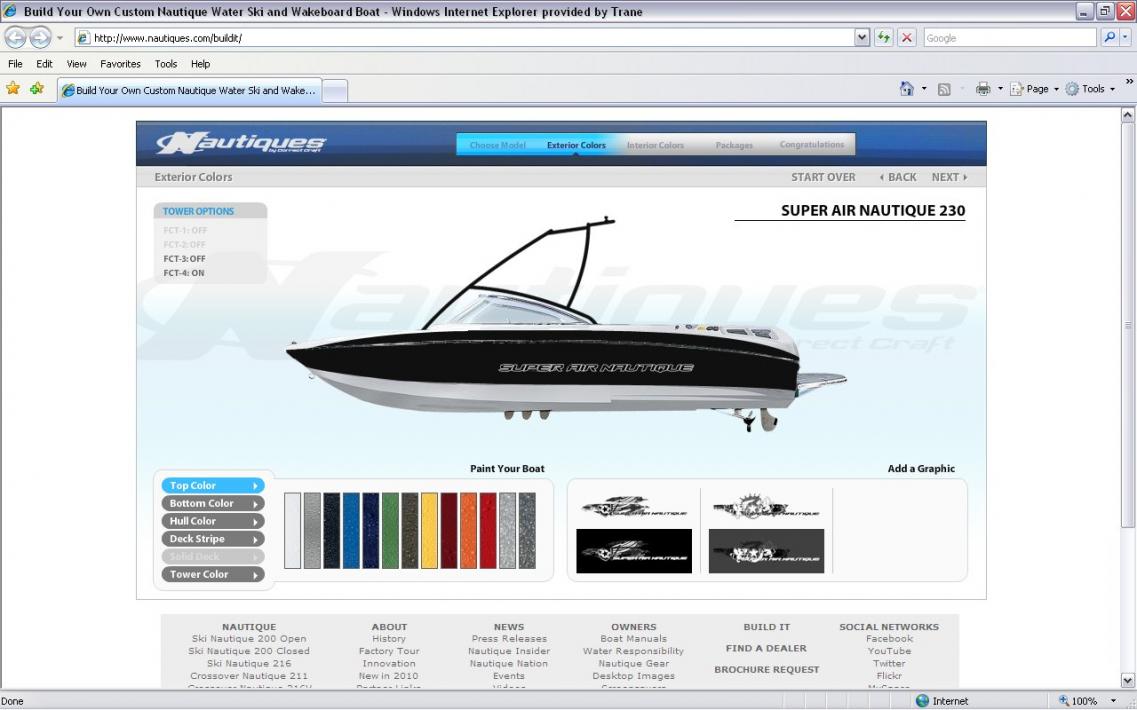Click the Nautiques logo
Image resolution: width=1137 pixels, height=710 pixels.
241,144
